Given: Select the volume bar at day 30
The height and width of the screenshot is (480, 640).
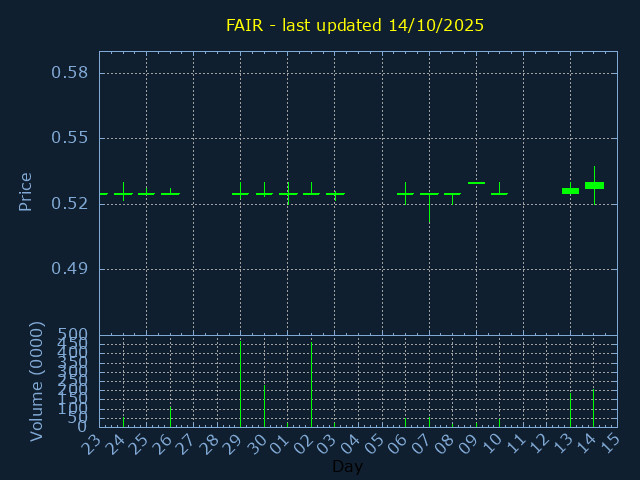Looking at the screenshot, I should click(x=264, y=405).
